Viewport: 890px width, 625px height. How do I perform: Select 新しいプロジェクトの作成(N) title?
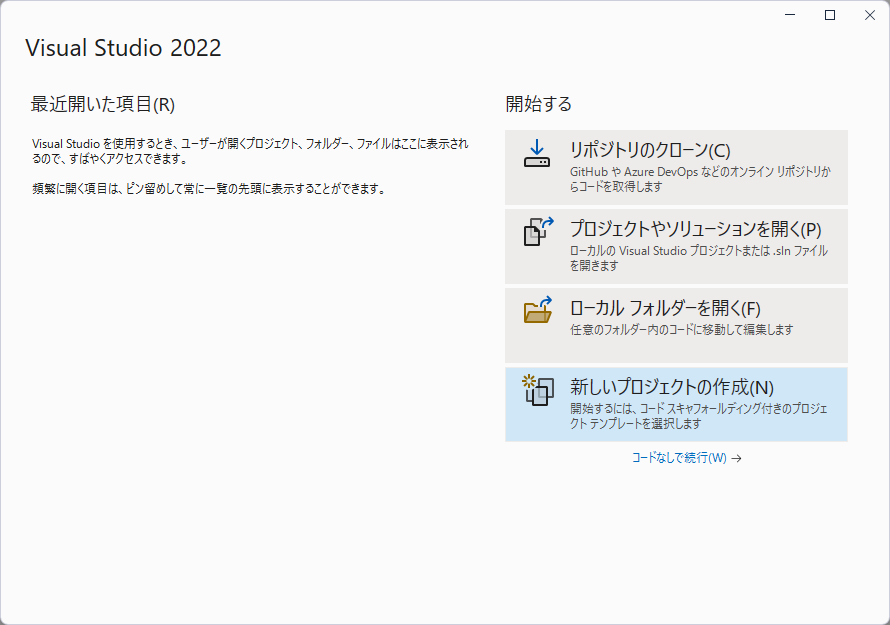671,387
